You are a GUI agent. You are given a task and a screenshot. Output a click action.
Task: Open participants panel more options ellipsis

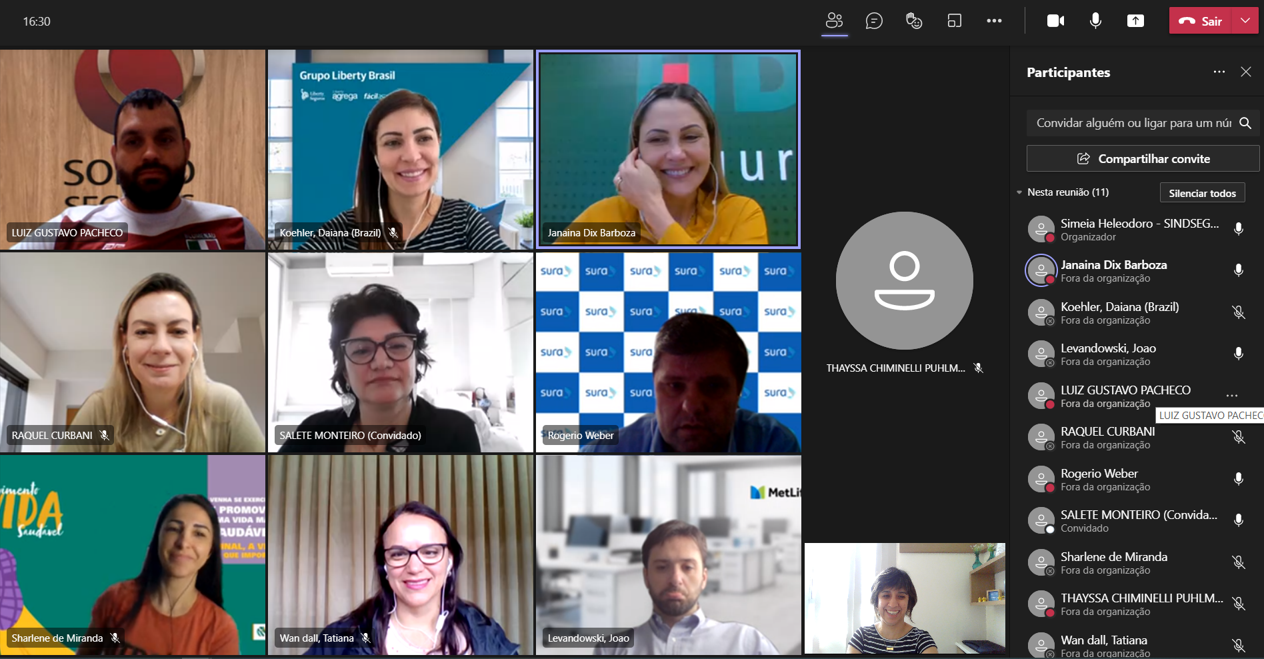pos(1219,72)
